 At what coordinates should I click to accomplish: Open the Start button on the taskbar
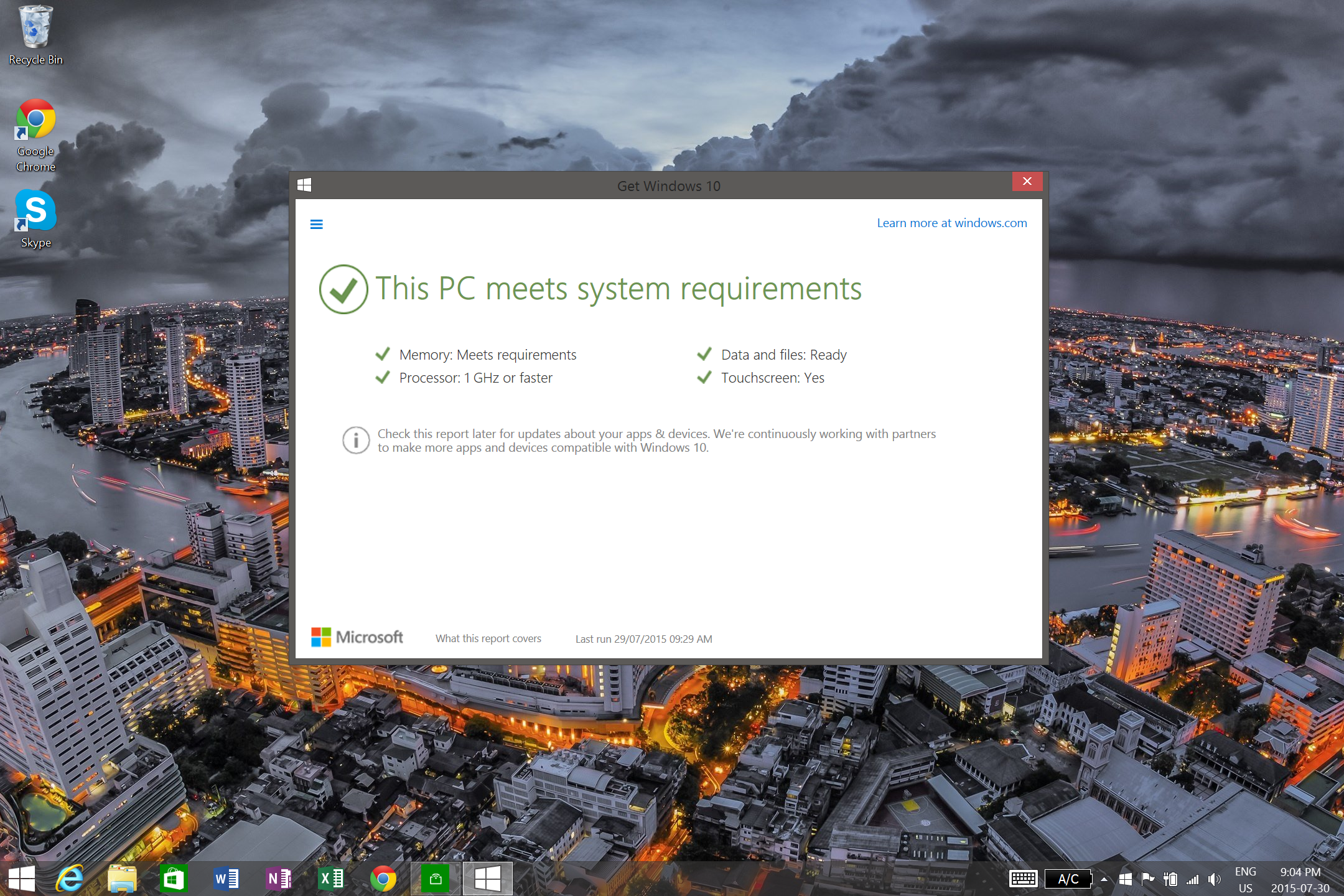(22, 879)
